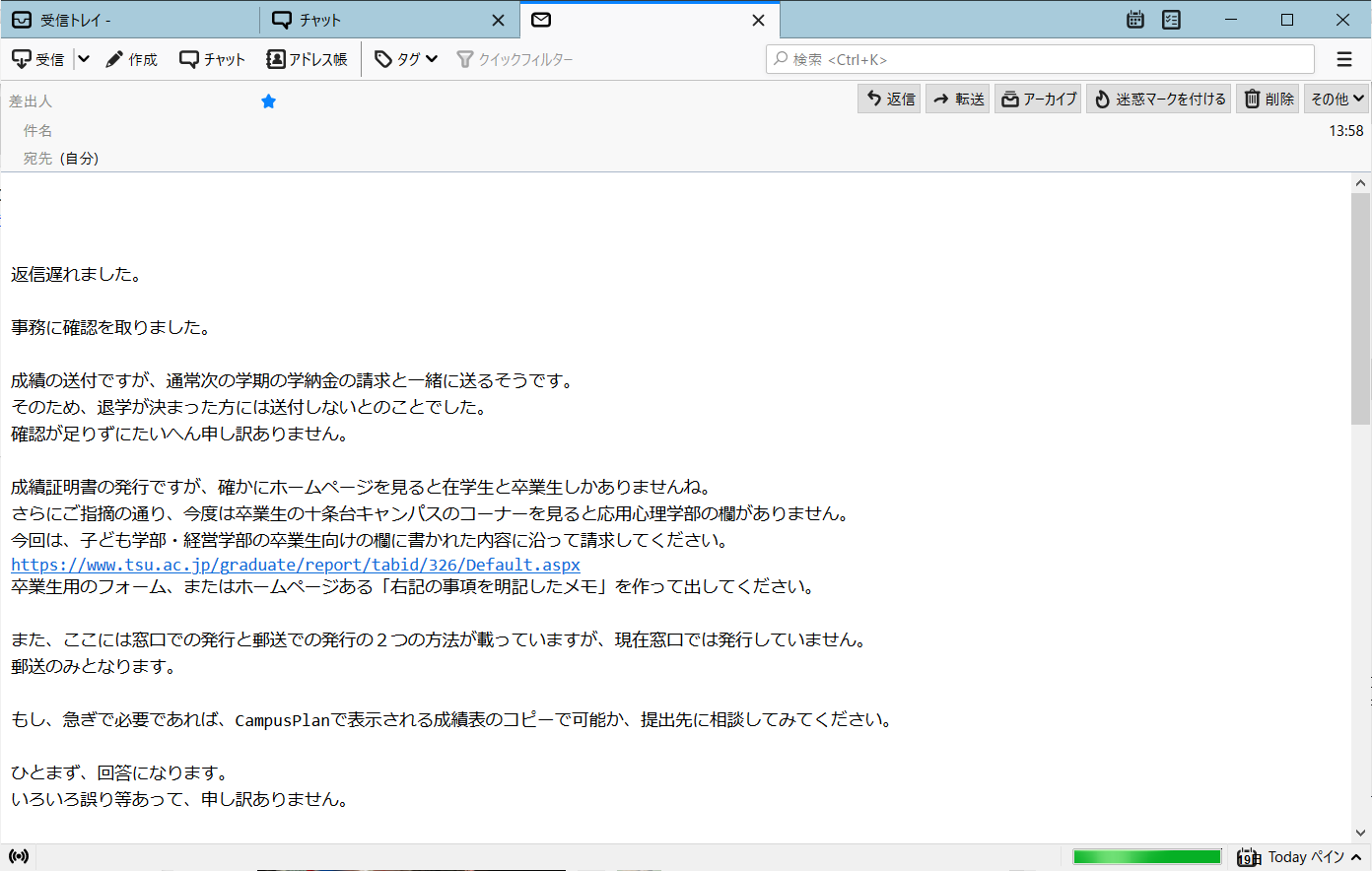The image size is (1372, 871).
Task: Expand the dropdown arrow next to 受信
Action: [84, 59]
